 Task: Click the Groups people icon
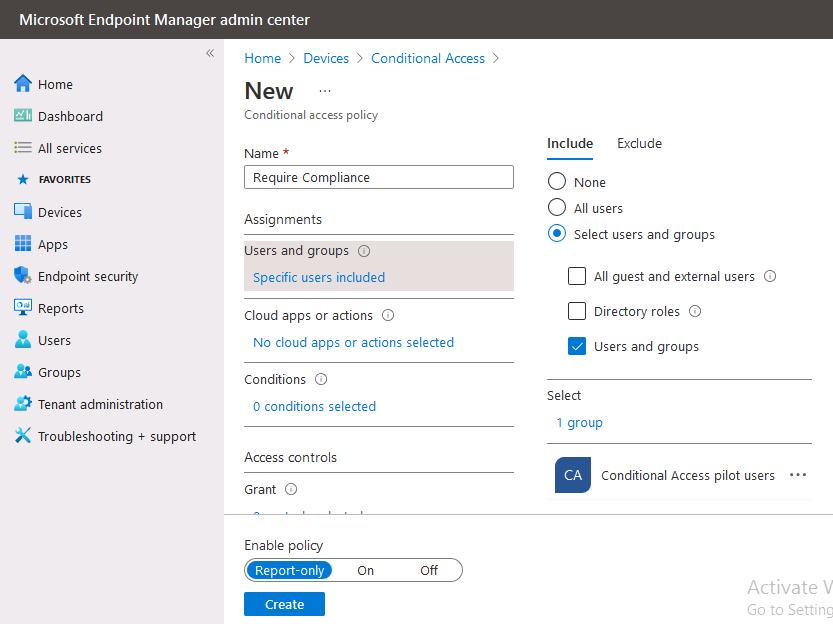23,372
